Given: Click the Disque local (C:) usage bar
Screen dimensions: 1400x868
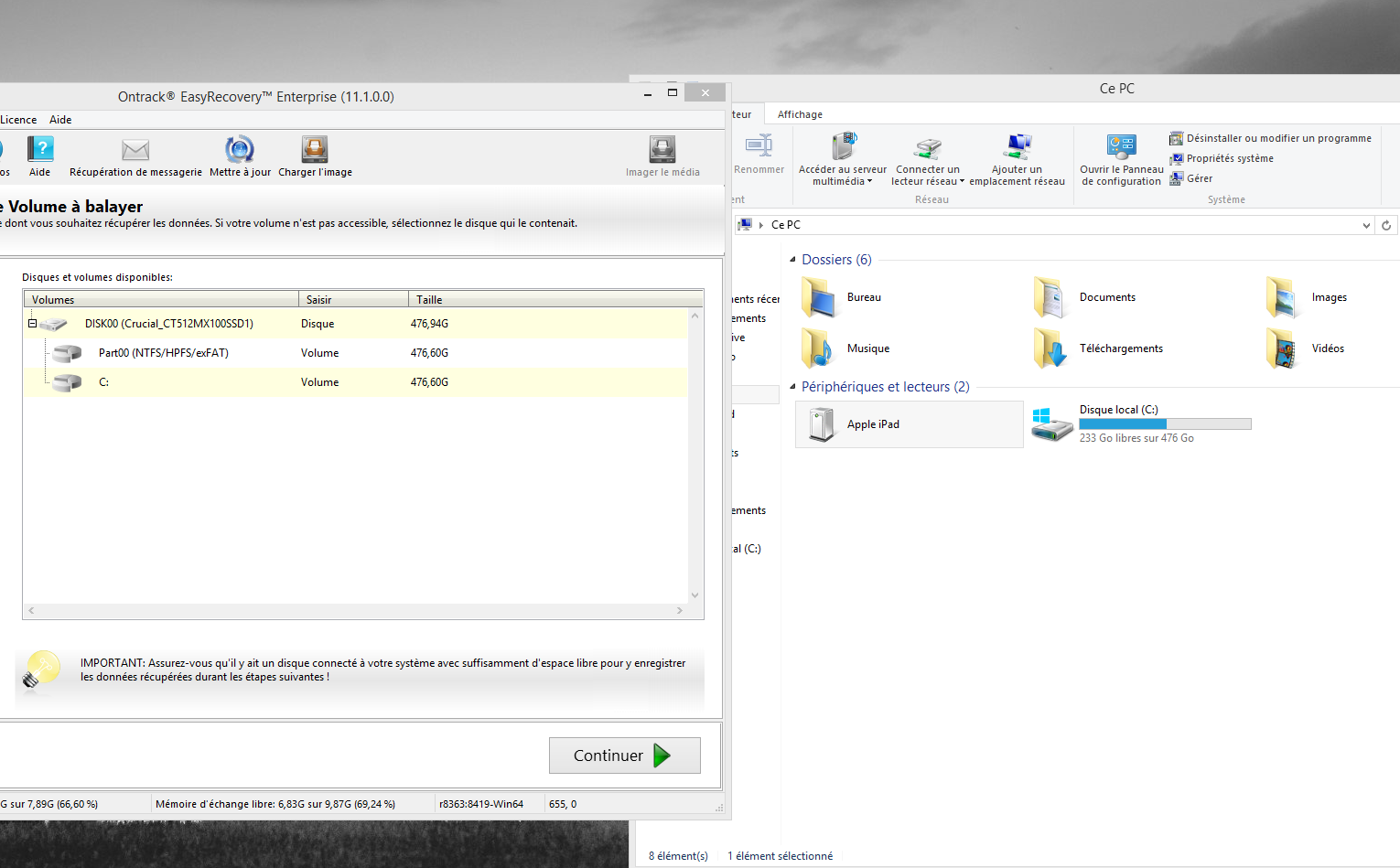Looking at the screenshot, I should (1165, 424).
